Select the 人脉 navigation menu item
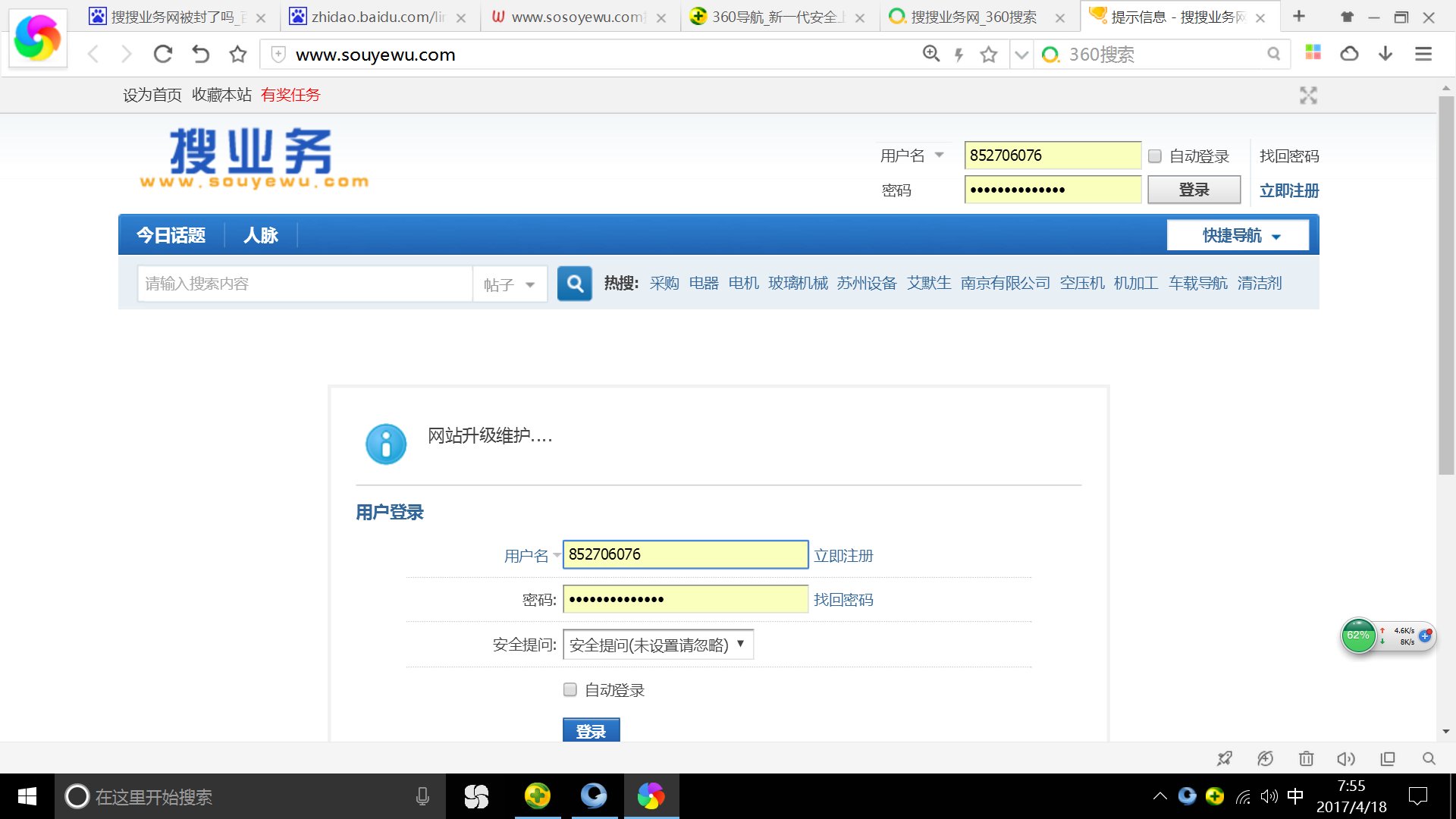The image size is (1456, 819). click(260, 235)
